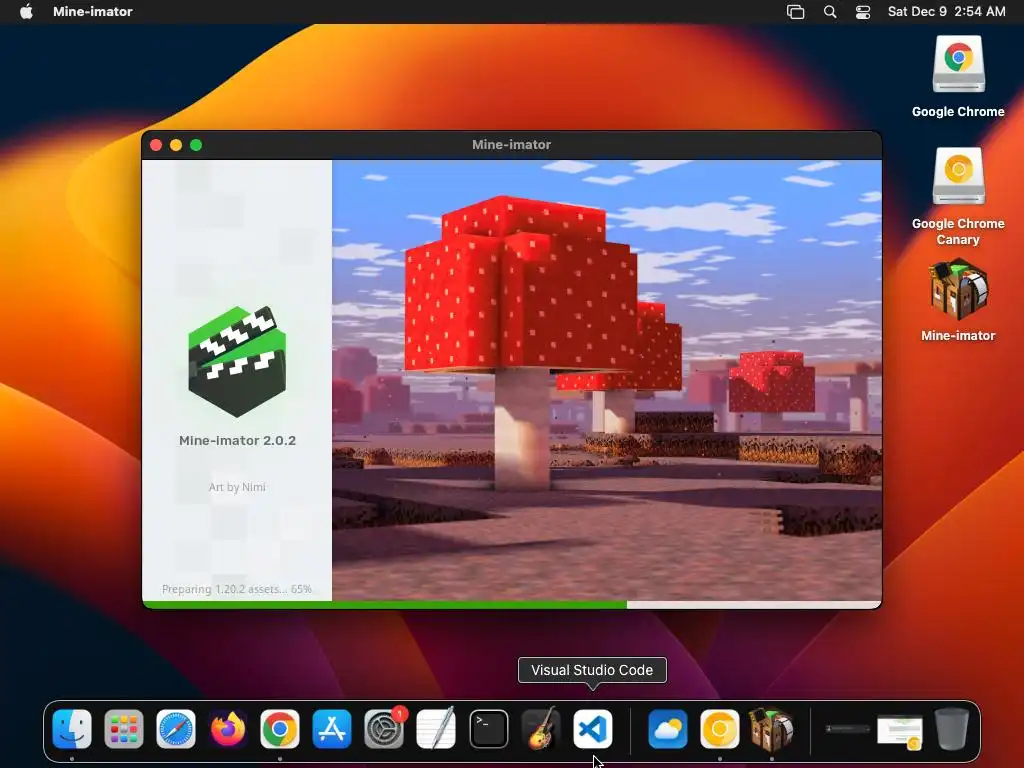The width and height of the screenshot is (1024, 768).
Task: Launch Visual Studio Code from the dock
Action: tap(593, 729)
